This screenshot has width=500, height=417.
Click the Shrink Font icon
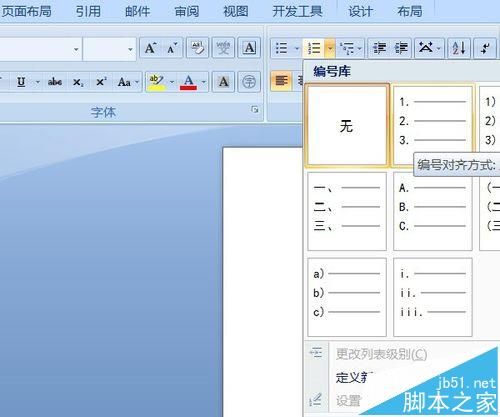click(172, 48)
